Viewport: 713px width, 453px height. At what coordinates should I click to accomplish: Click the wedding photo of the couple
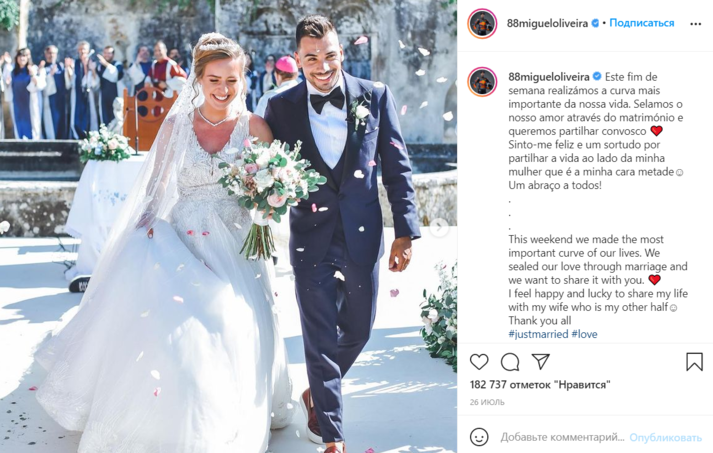[228, 226]
